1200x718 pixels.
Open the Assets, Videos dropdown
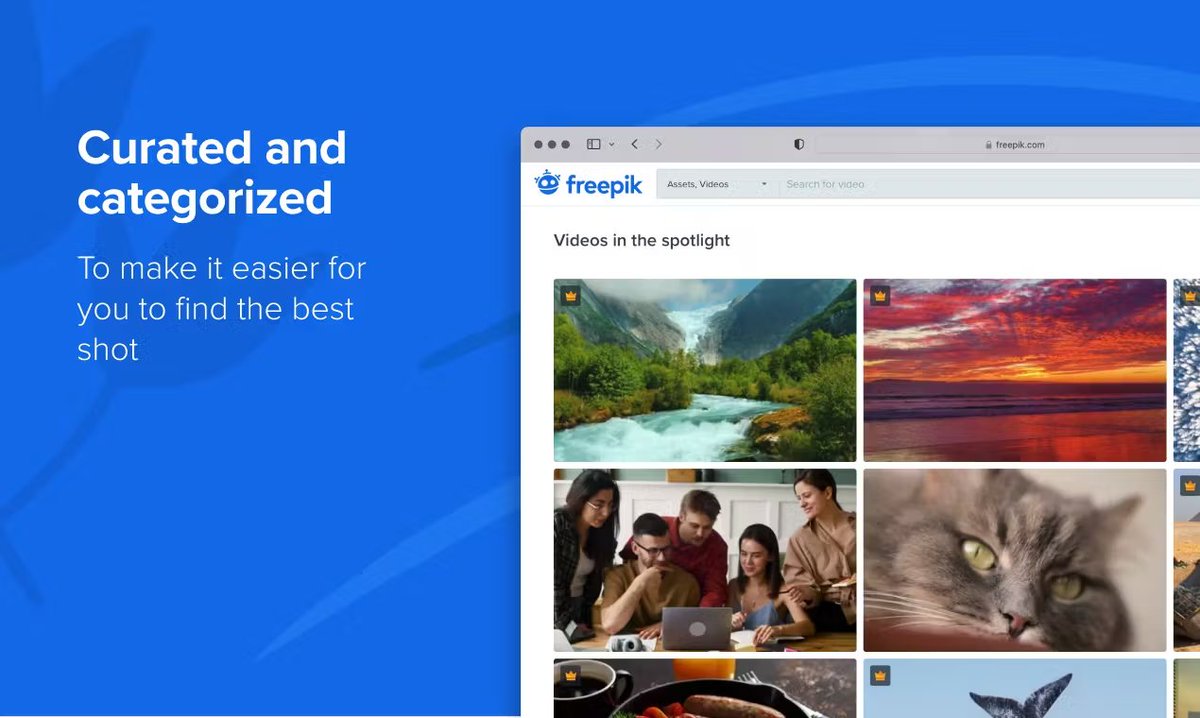click(x=717, y=184)
